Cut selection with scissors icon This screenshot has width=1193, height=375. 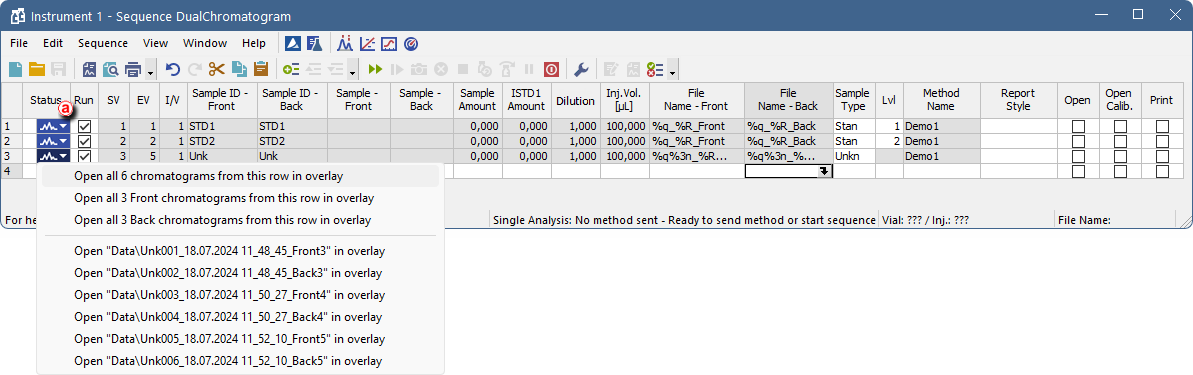[217, 69]
